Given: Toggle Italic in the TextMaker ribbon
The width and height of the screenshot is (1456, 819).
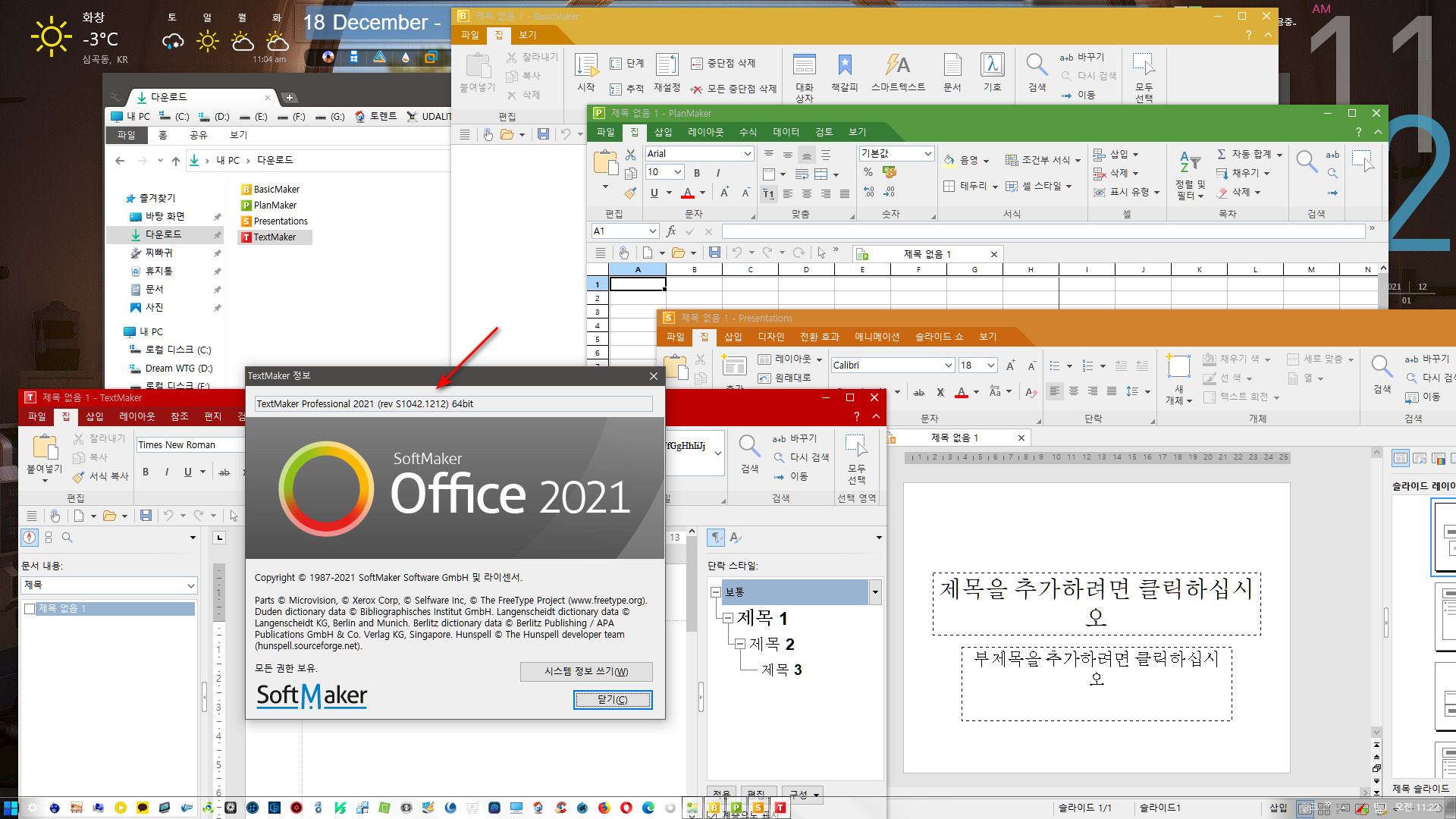Looking at the screenshot, I should coord(167,472).
